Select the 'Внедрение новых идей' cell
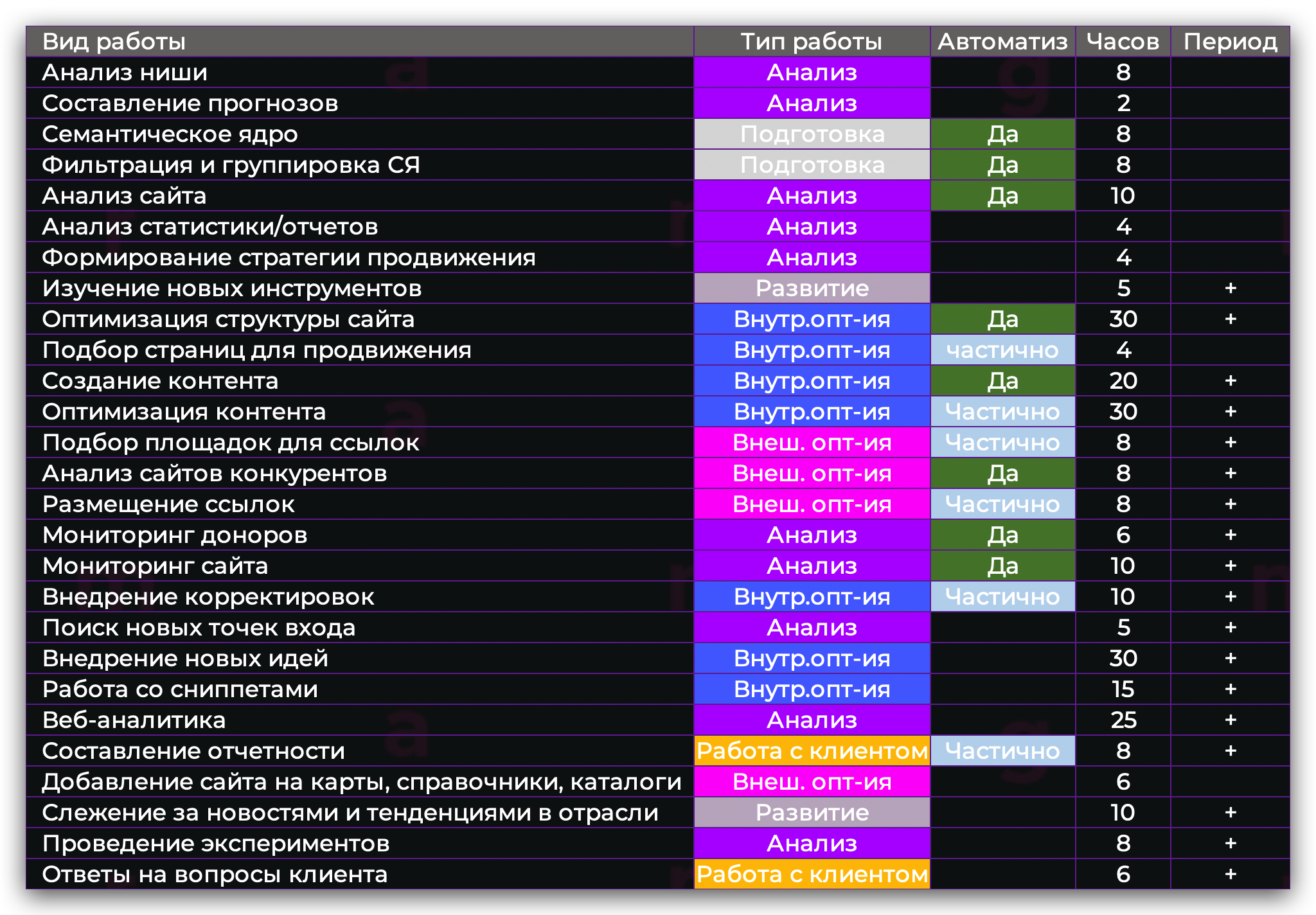 (x=360, y=659)
